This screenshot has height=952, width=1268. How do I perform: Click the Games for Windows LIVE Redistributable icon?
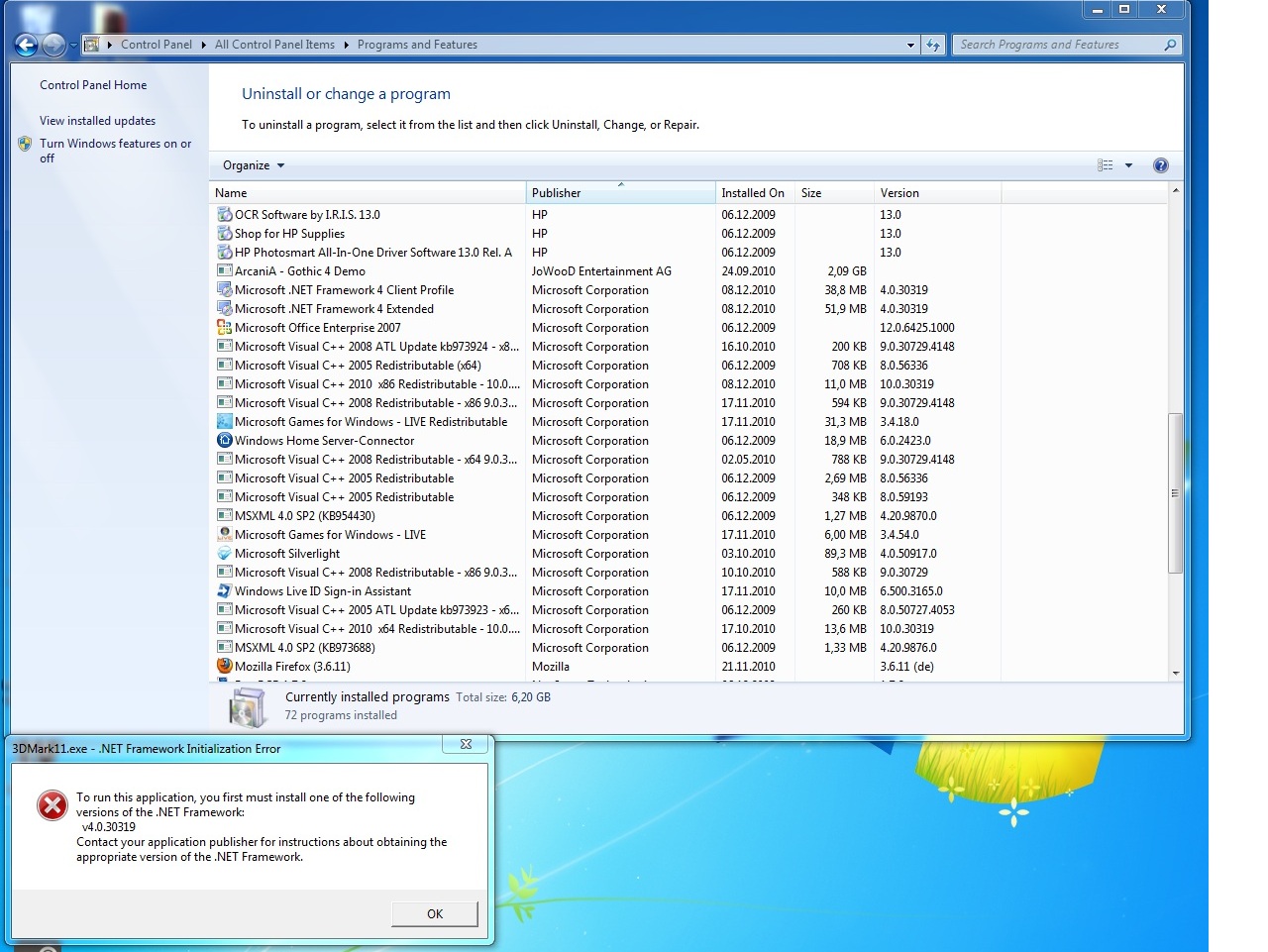click(x=225, y=421)
